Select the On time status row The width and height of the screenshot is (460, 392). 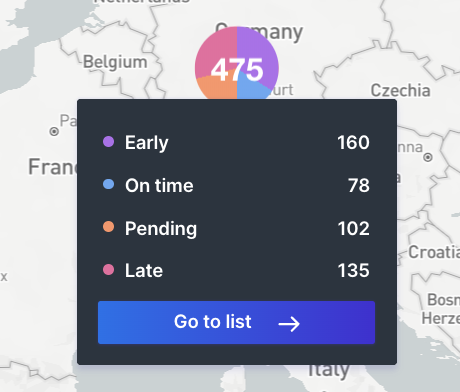(236, 185)
